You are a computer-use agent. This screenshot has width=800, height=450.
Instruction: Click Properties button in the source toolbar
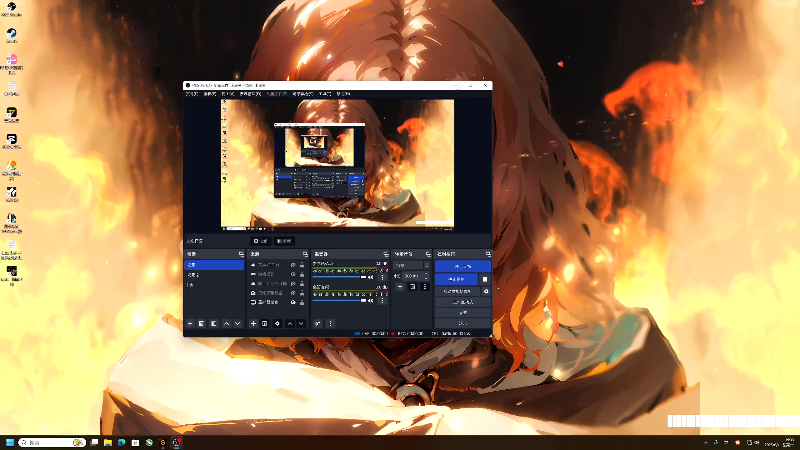click(x=261, y=241)
